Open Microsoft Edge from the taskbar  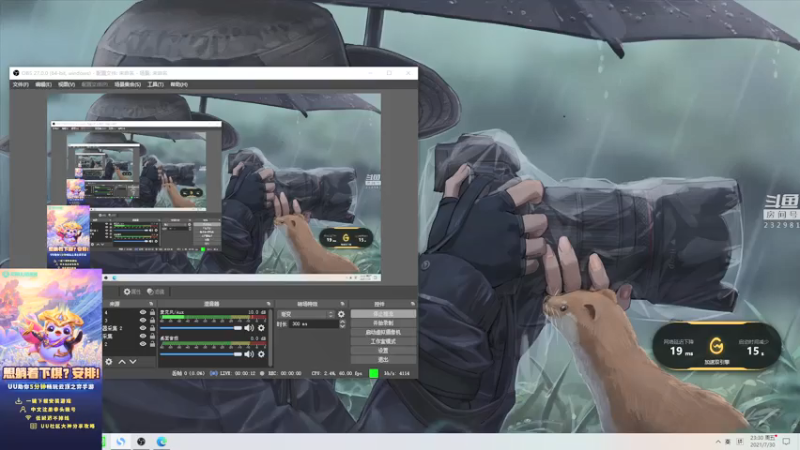pos(162,441)
